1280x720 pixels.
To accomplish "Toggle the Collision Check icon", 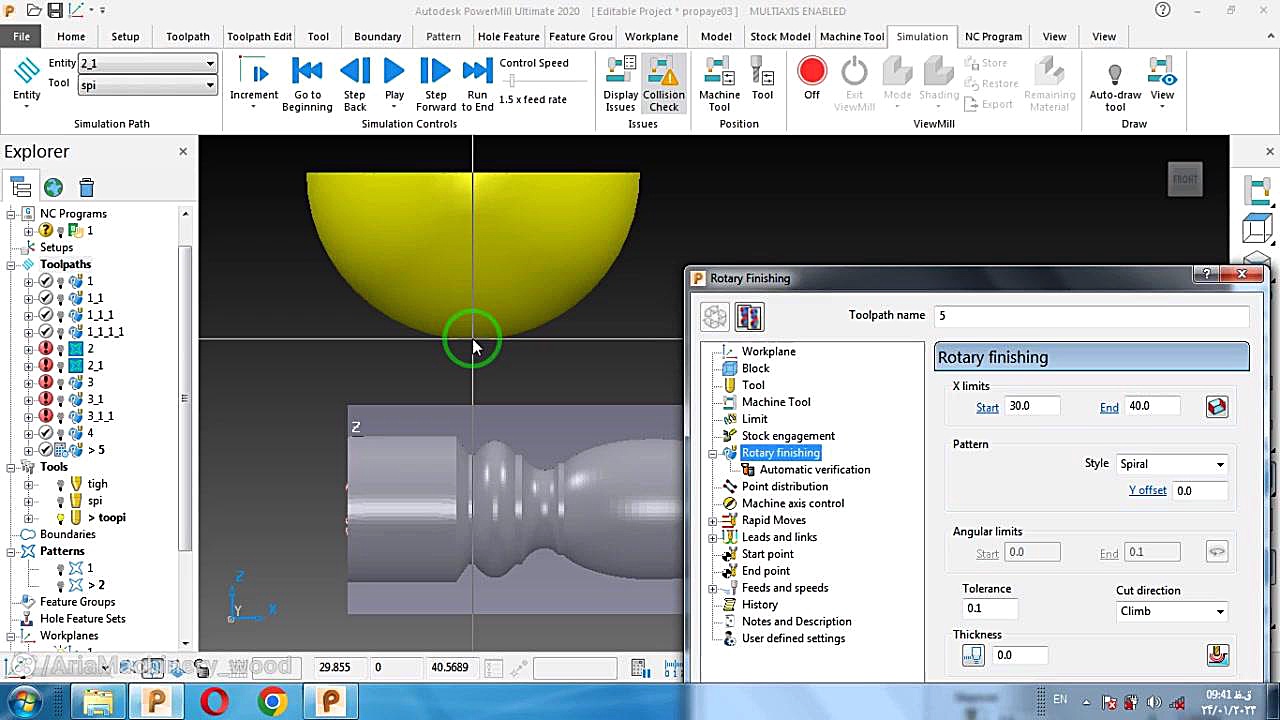I will click(x=663, y=72).
